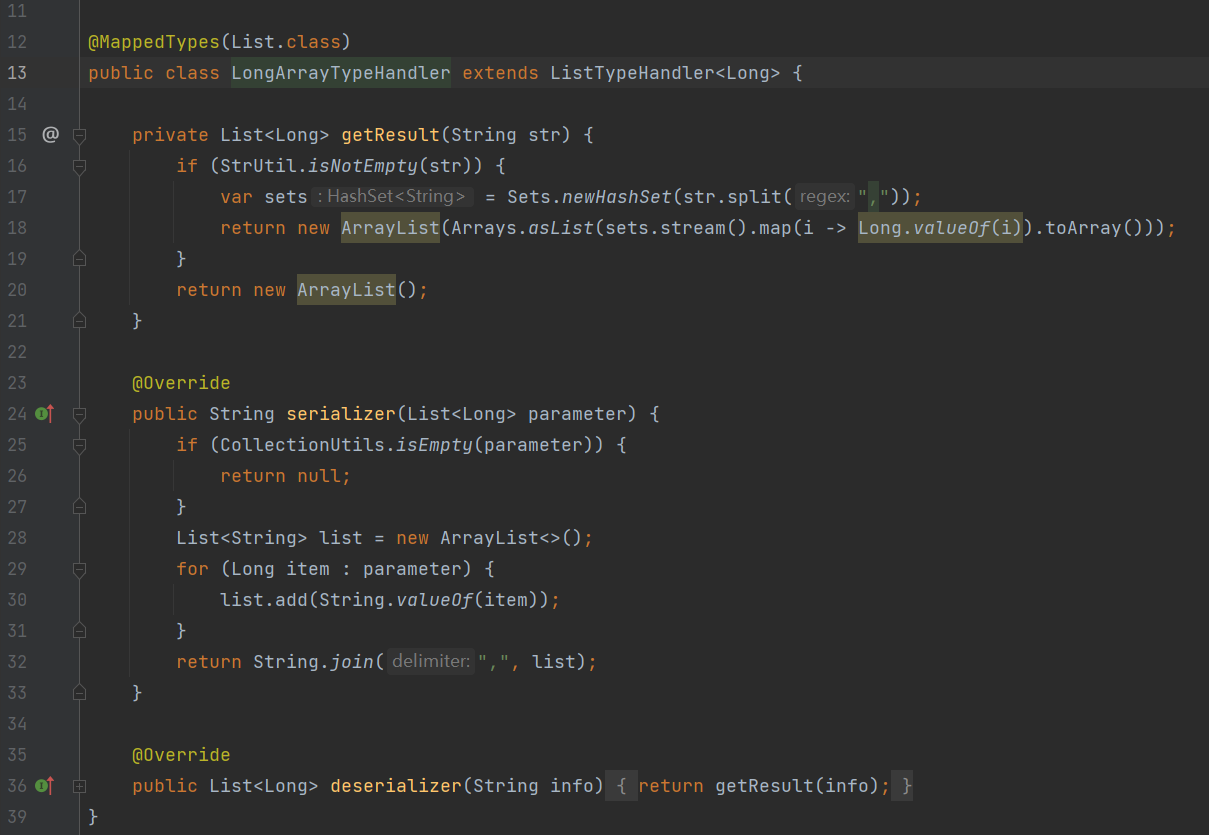
Task: Click the collapsed opening brace placeholder in deserializer
Action: [x=621, y=786]
